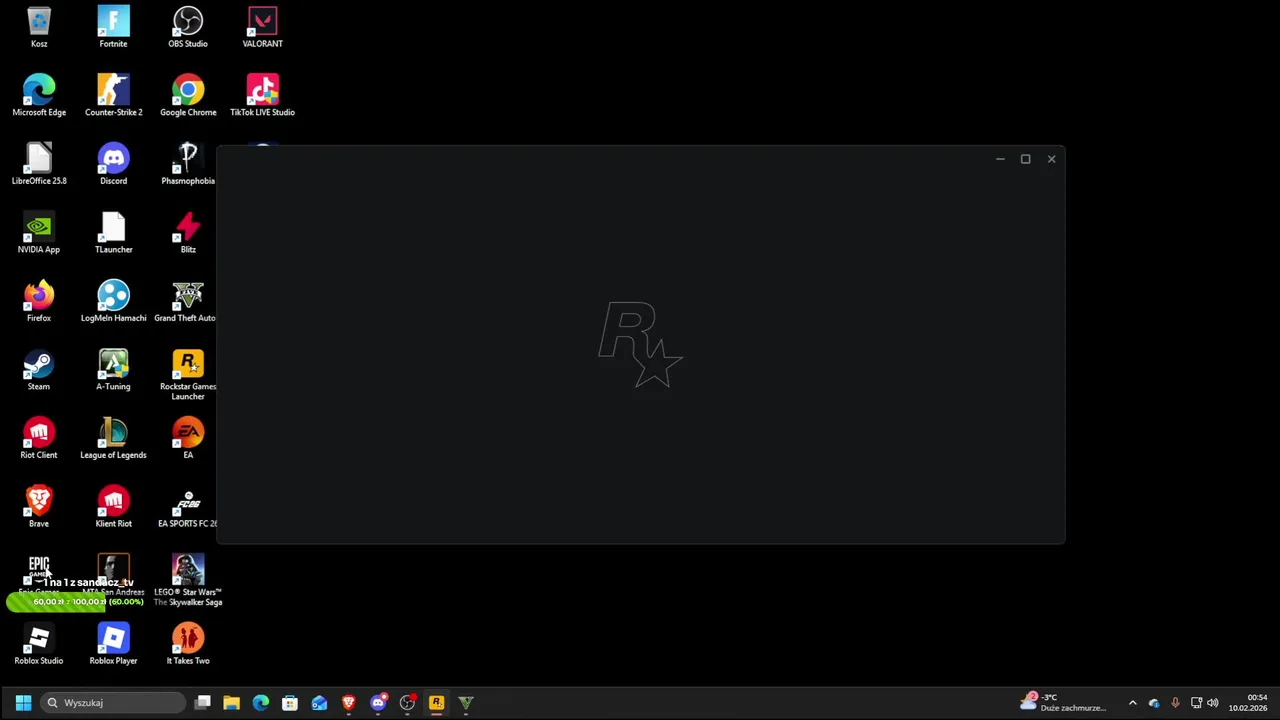Open File Explorer from the taskbar
The image size is (1280, 720).
pyautogui.click(x=232, y=703)
